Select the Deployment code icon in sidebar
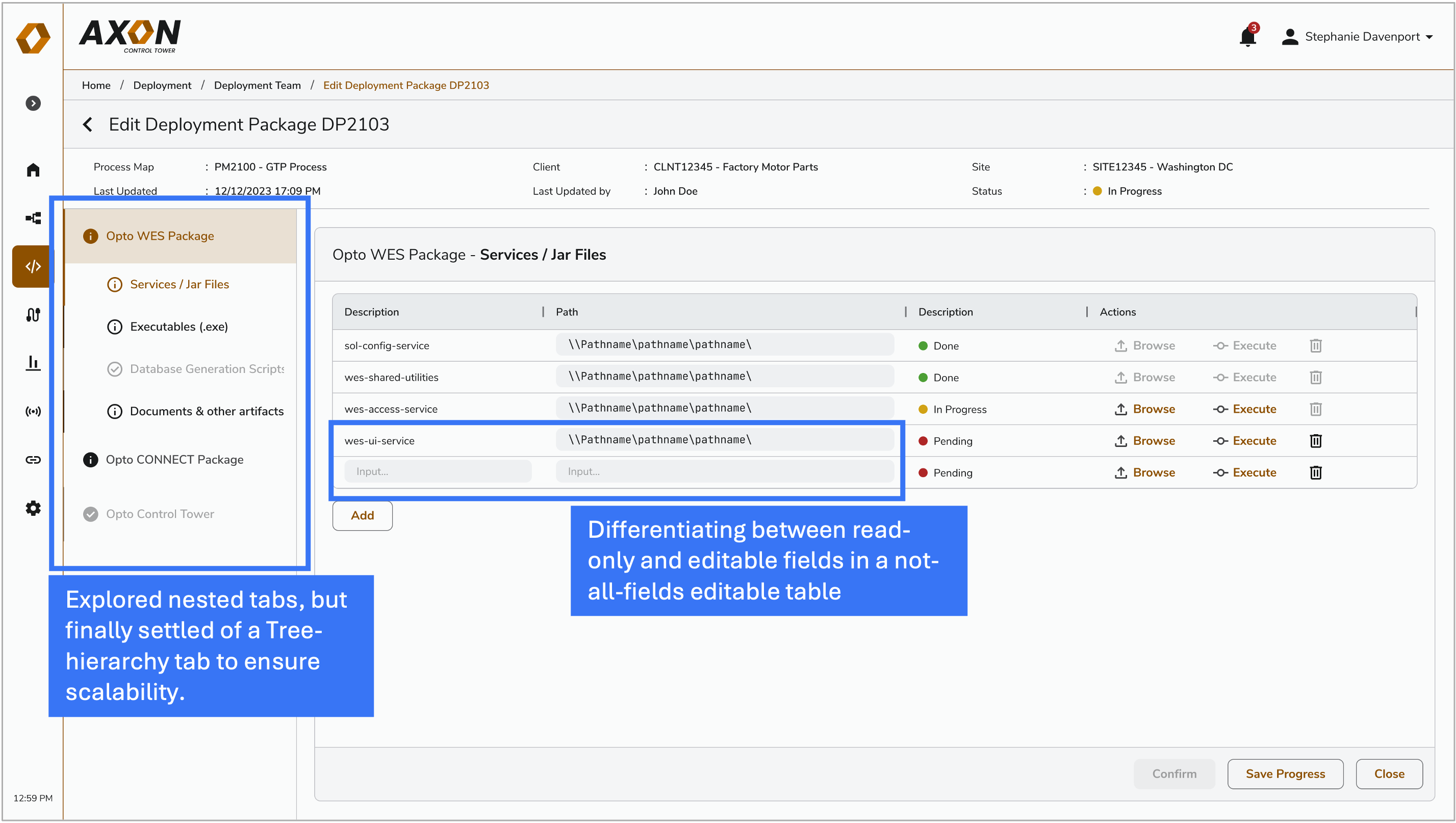 pyautogui.click(x=33, y=266)
